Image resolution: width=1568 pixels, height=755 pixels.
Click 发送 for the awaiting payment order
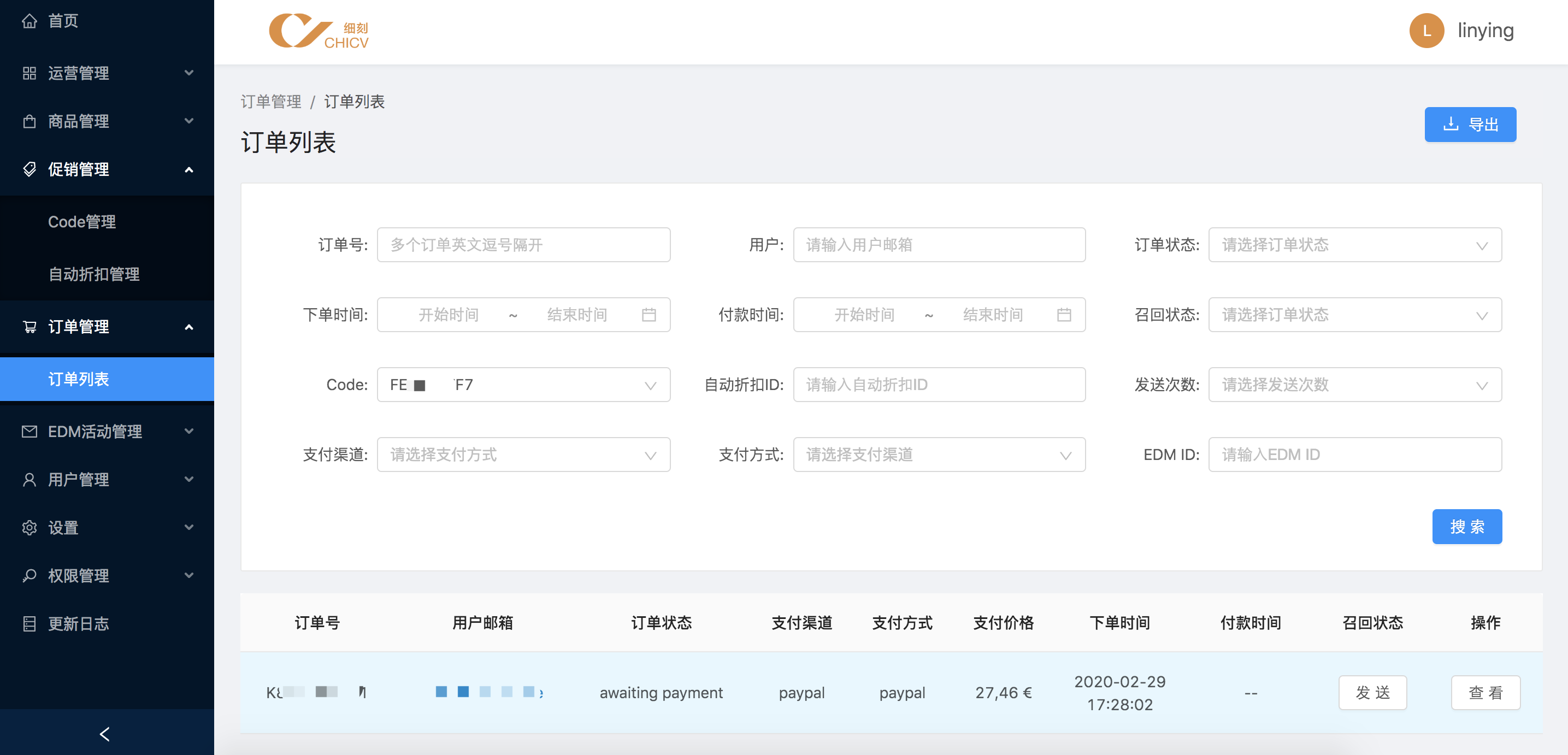pyautogui.click(x=1372, y=693)
